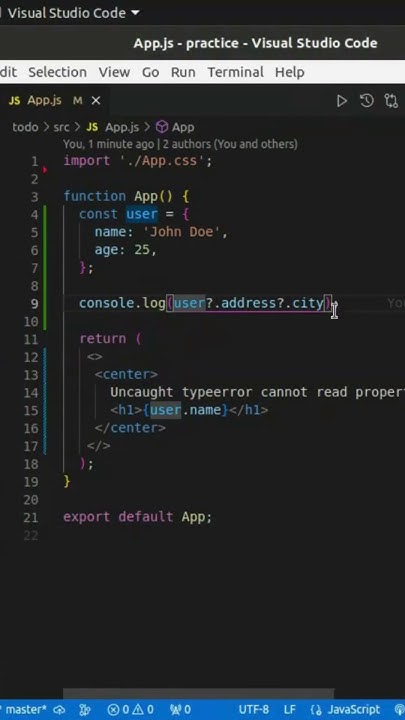Click the git blame authors code lens
Image resolution: width=405 pixels, height=720 pixels.
pyautogui.click(x=180, y=144)
